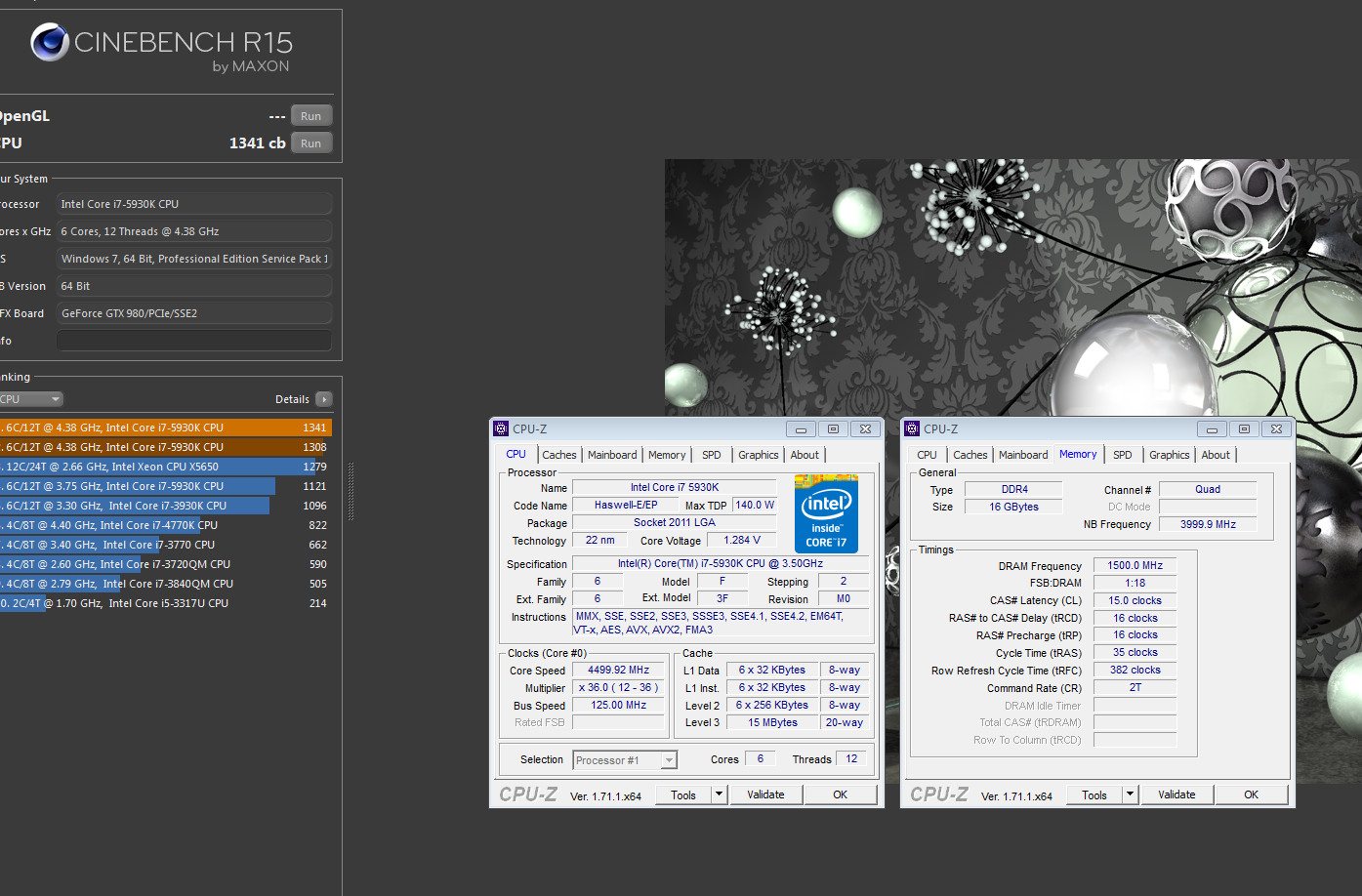Open SPD tab in Memory CPU-Z window

[1123, 455]
